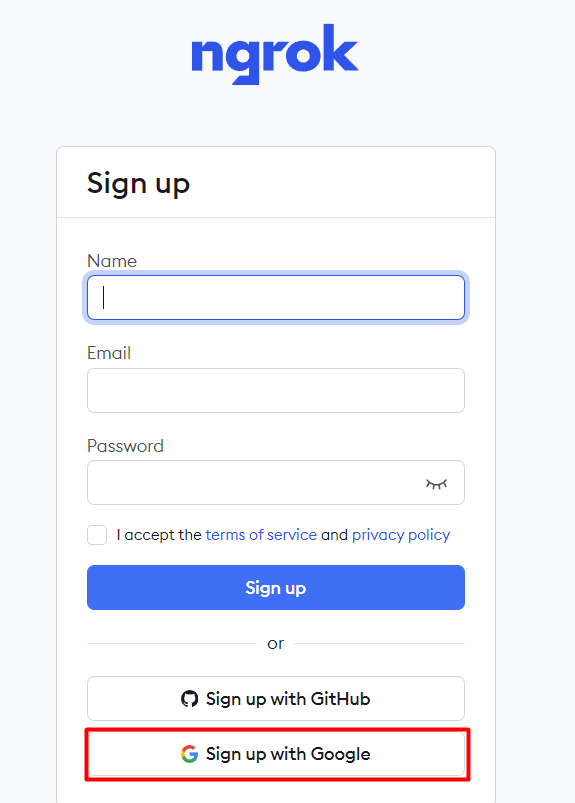Screen dimensions: 575x803
Task: Click the ngrok logo at top
Action: [275, 54]
